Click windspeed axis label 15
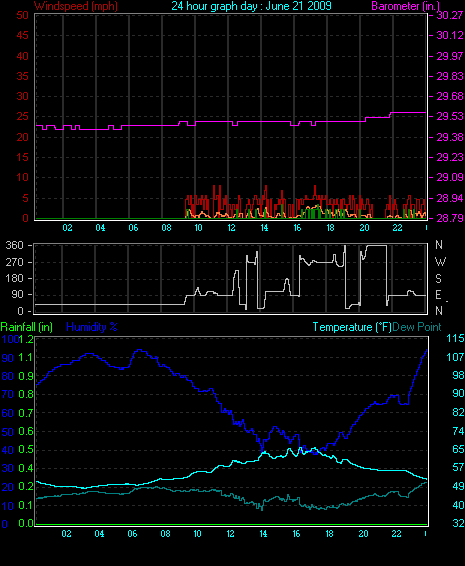465x566 pixels. click(x=23, y=157)
